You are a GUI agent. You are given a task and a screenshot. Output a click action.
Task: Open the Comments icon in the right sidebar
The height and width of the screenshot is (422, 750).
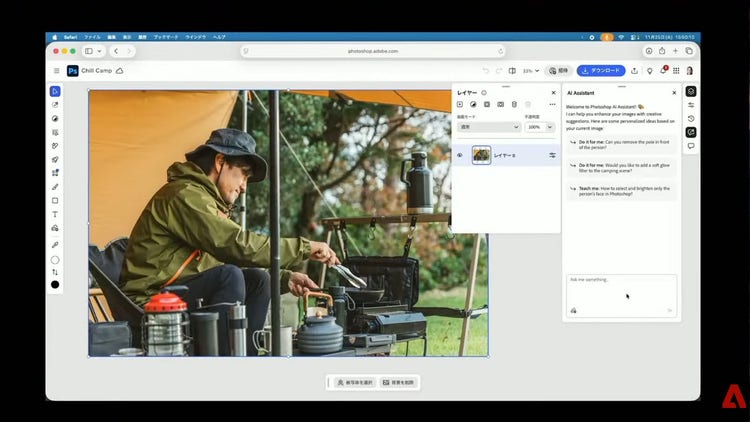(691, 146)
